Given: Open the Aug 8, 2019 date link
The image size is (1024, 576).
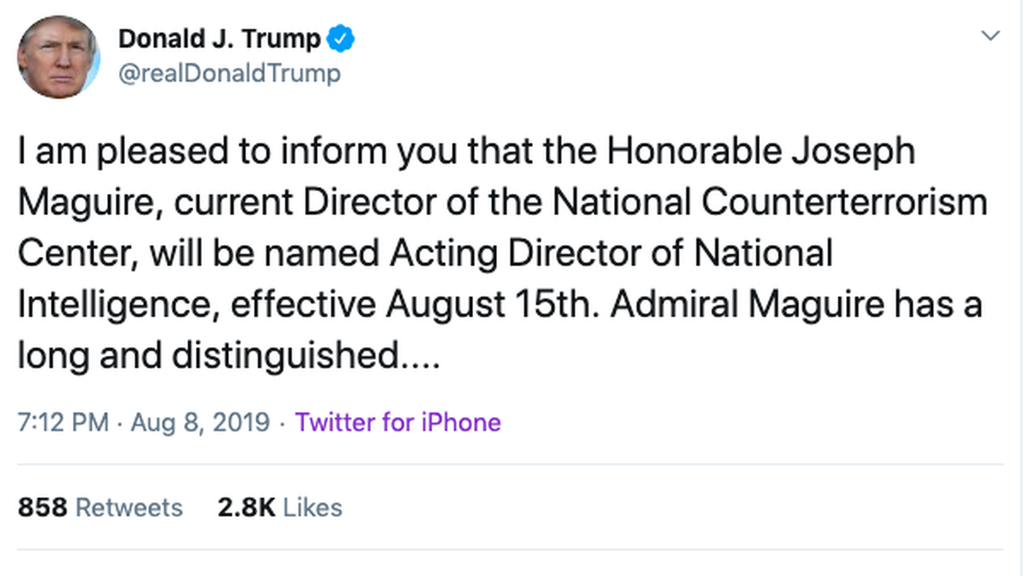Looking at the screenshot, I should (200, 422).
